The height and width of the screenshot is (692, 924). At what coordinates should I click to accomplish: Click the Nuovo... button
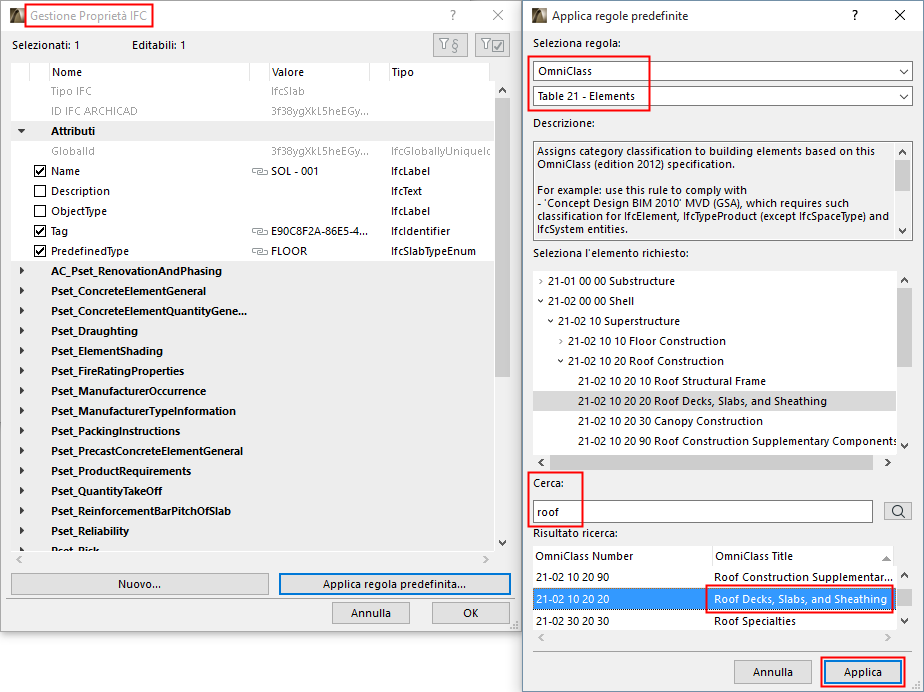140,584
